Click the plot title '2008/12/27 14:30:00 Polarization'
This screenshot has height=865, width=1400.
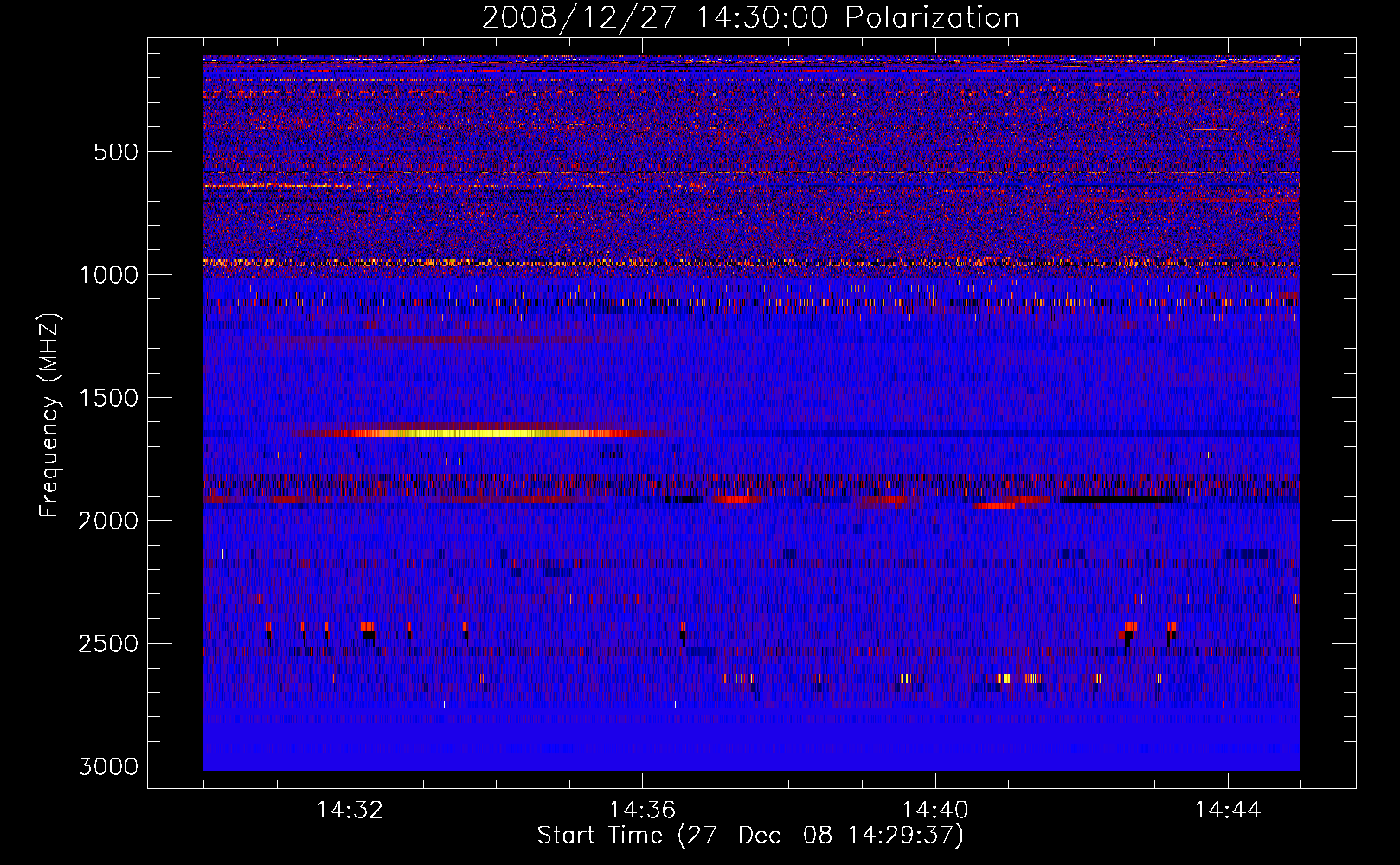[750, 18]
